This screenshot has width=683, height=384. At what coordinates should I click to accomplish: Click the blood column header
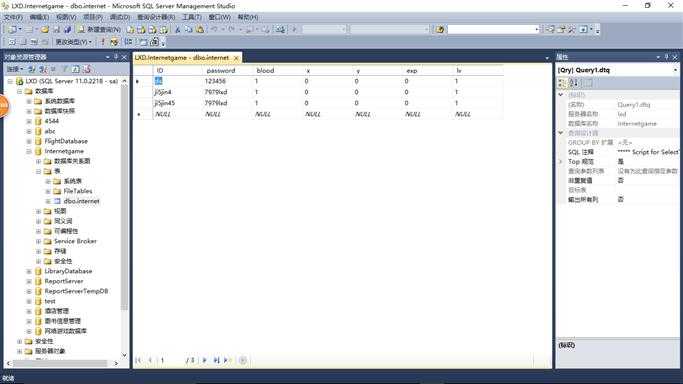click(x=278, y=70)
